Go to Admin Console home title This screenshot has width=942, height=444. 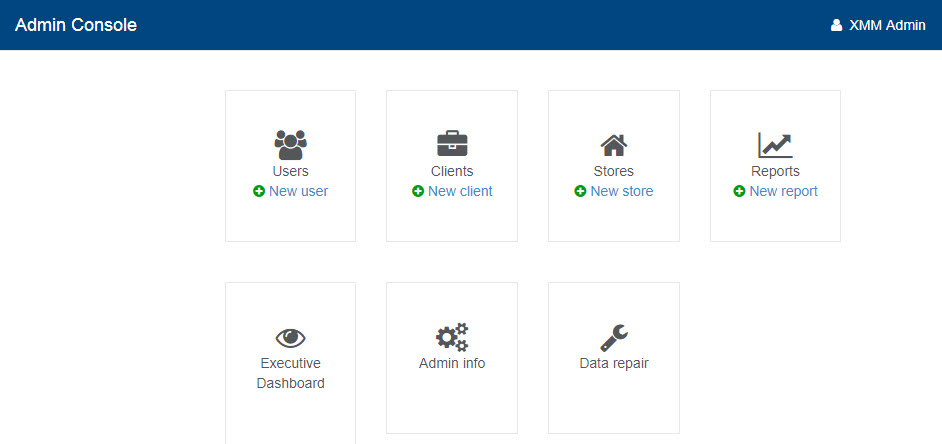tap(76, 25)
